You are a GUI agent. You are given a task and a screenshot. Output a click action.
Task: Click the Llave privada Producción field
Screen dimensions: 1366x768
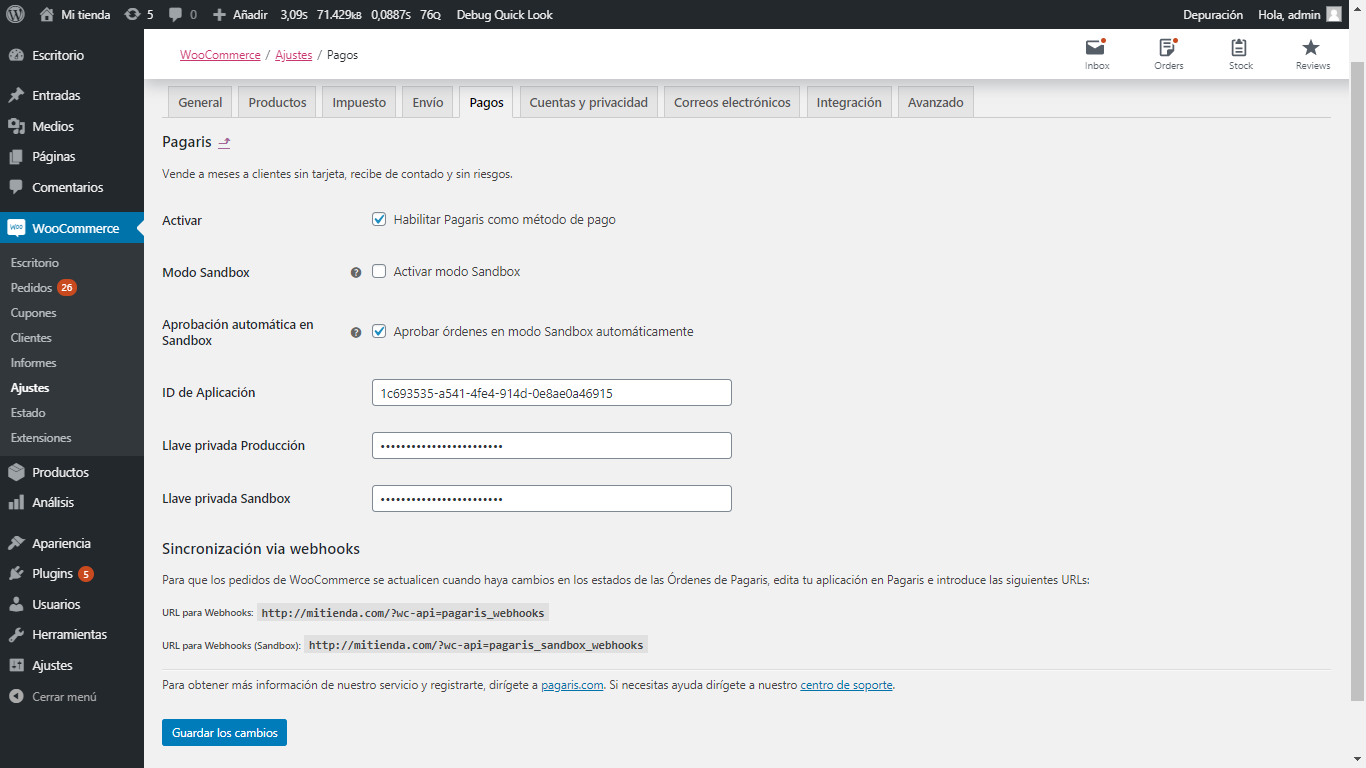(x=552, y=445)
